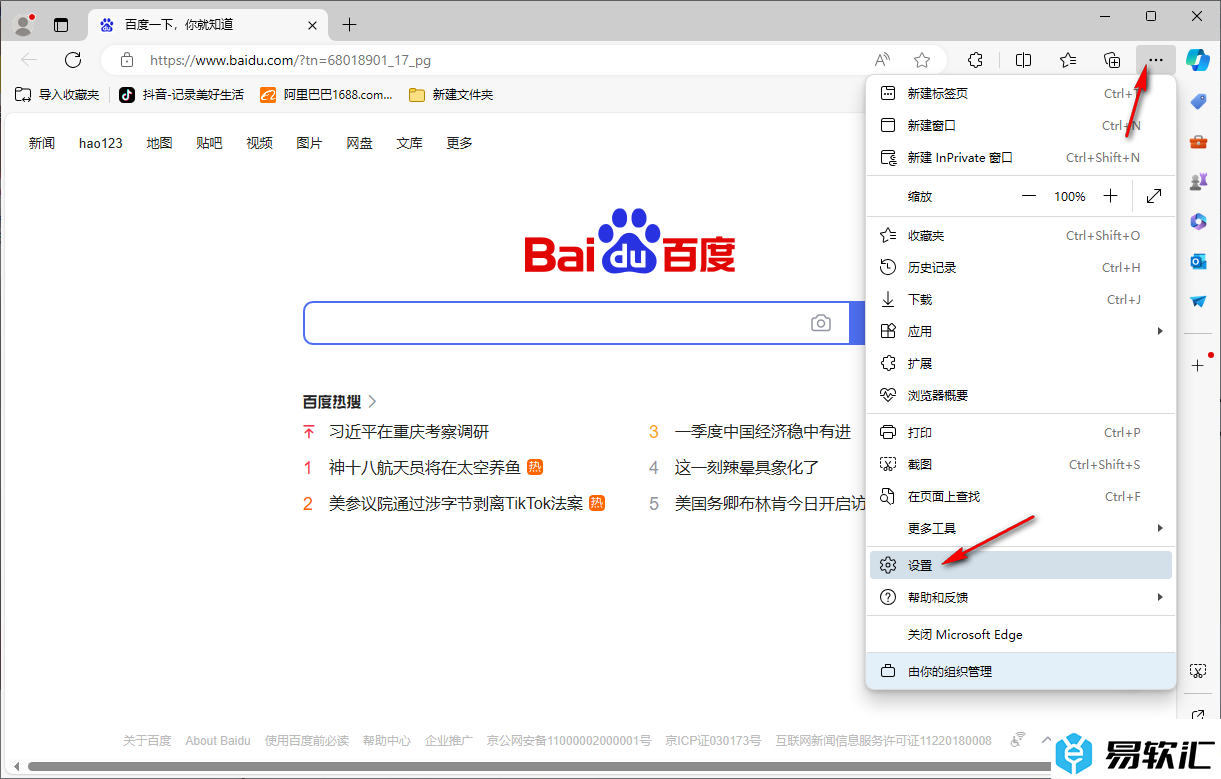
Task: Open the 导入收藏夹 bookmark
Action: [57, 95]
